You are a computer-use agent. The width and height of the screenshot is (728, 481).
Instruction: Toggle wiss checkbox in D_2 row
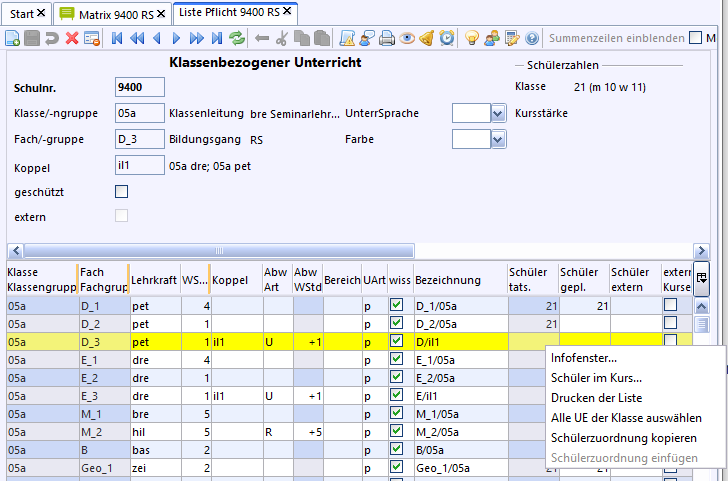point(396,323)
